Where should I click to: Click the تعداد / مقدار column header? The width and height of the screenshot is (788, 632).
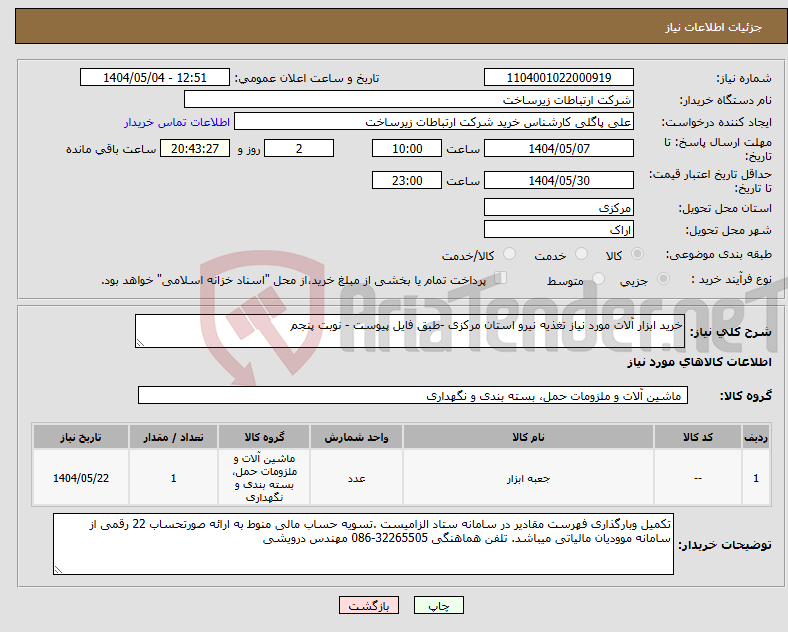(173, 437)
